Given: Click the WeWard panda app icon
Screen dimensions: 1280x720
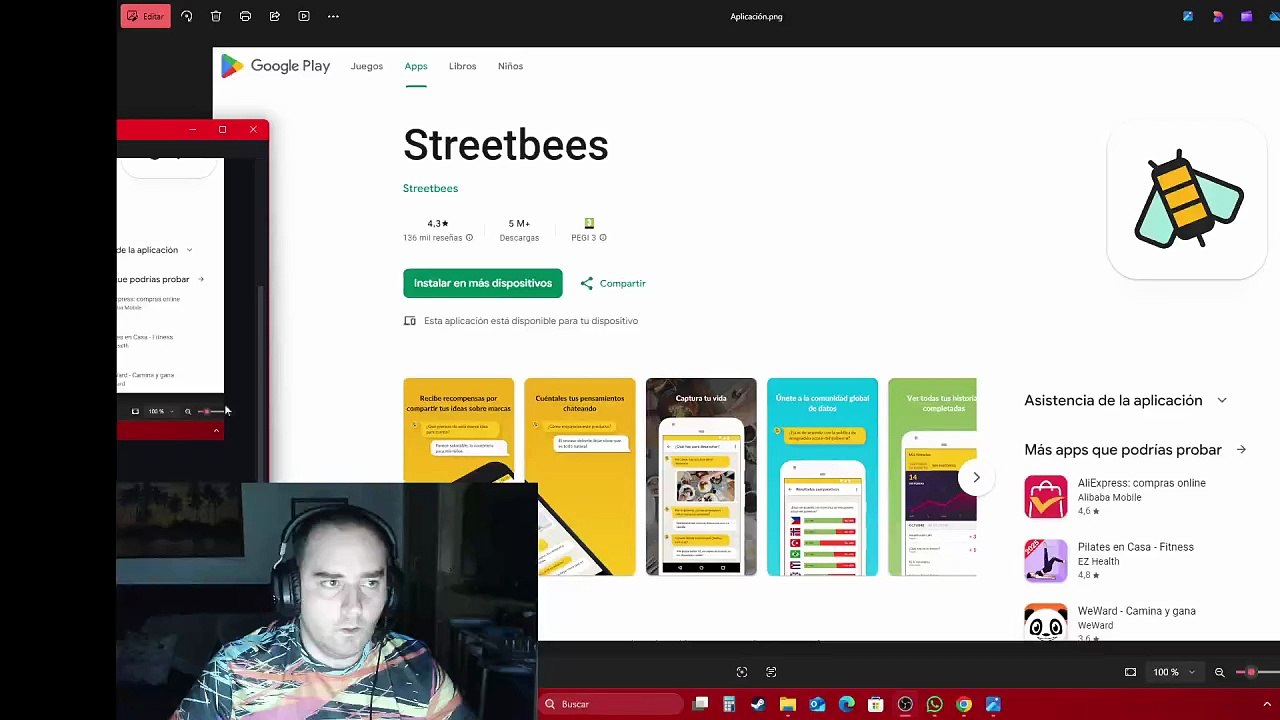Looking at the screenshot, I should tap(1046, 622).
